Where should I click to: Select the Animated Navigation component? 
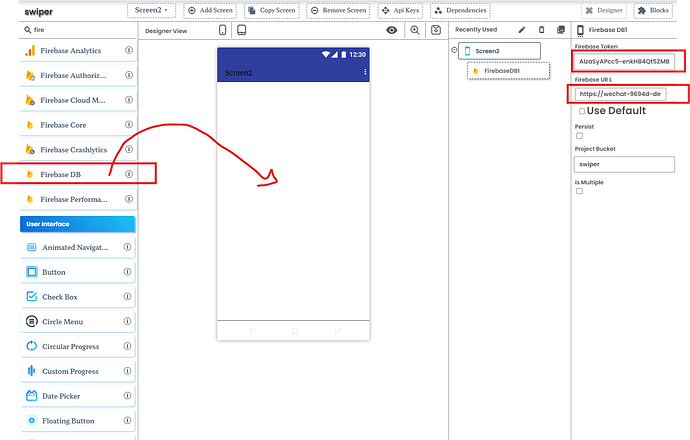[x=78, y=247]
